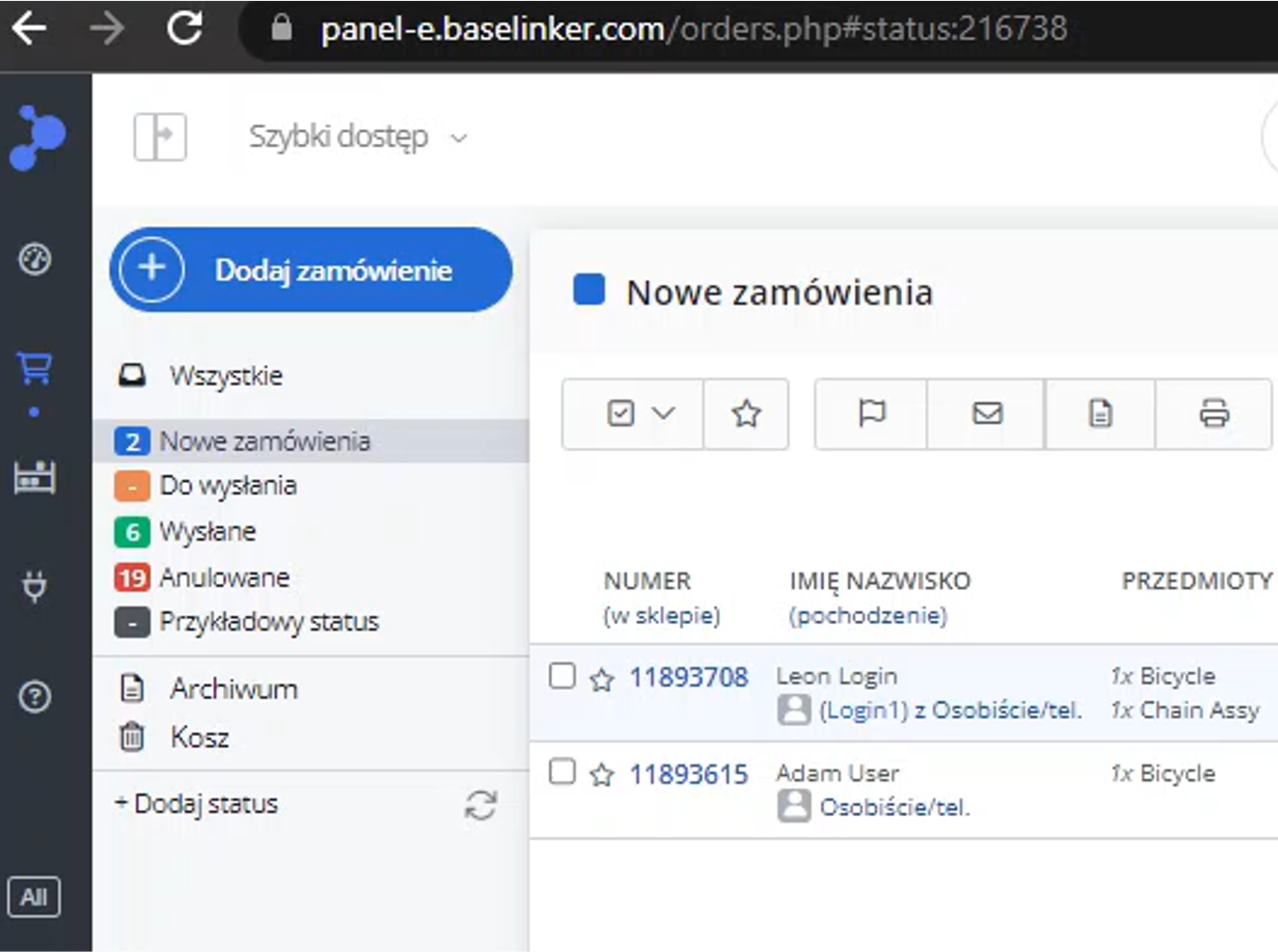Click the All badge in sidebar
The height and width of the screenshot is (952, 1278).
point(34,897)
